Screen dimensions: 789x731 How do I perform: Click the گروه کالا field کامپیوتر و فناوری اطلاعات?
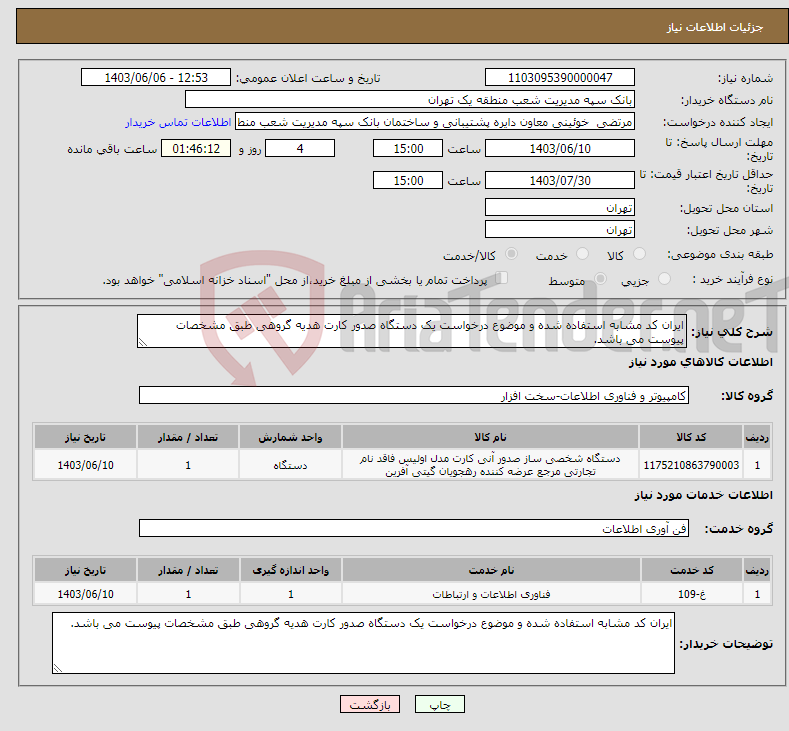coord(414,395)
